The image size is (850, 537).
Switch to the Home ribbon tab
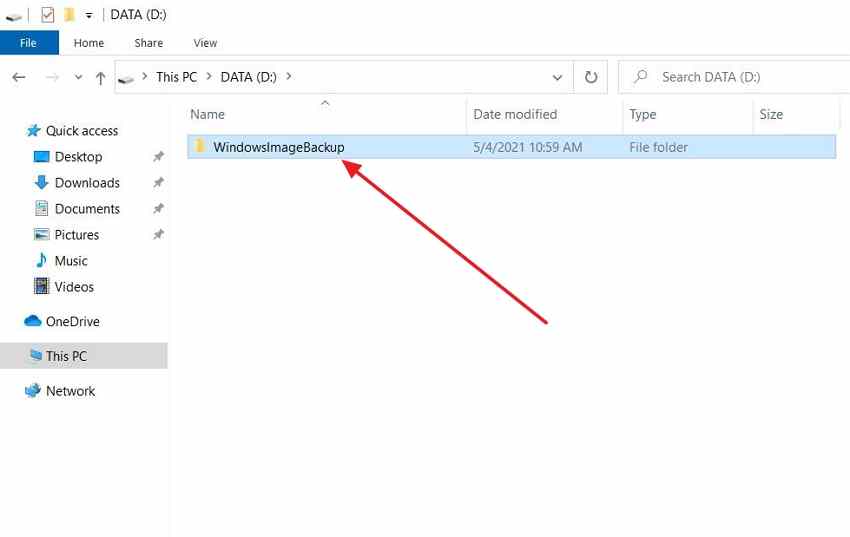coord(89,43)
